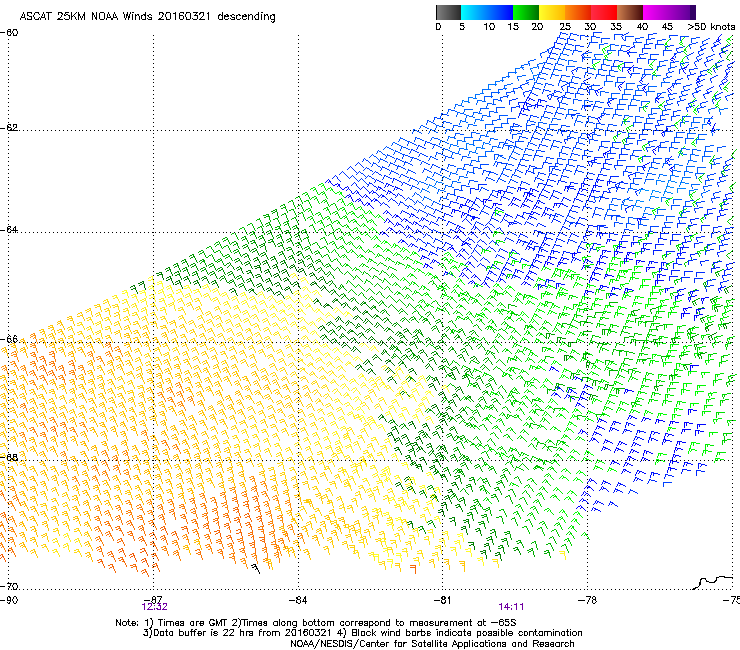740x650 pixels.
Task: Click the gray 0-5 knots legend swatch
Action: pos(448,12)
